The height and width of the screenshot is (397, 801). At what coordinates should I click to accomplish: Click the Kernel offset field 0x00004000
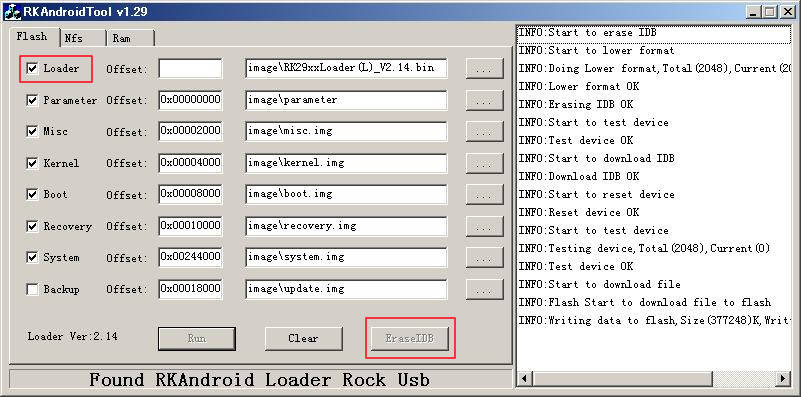coord(191,164)
